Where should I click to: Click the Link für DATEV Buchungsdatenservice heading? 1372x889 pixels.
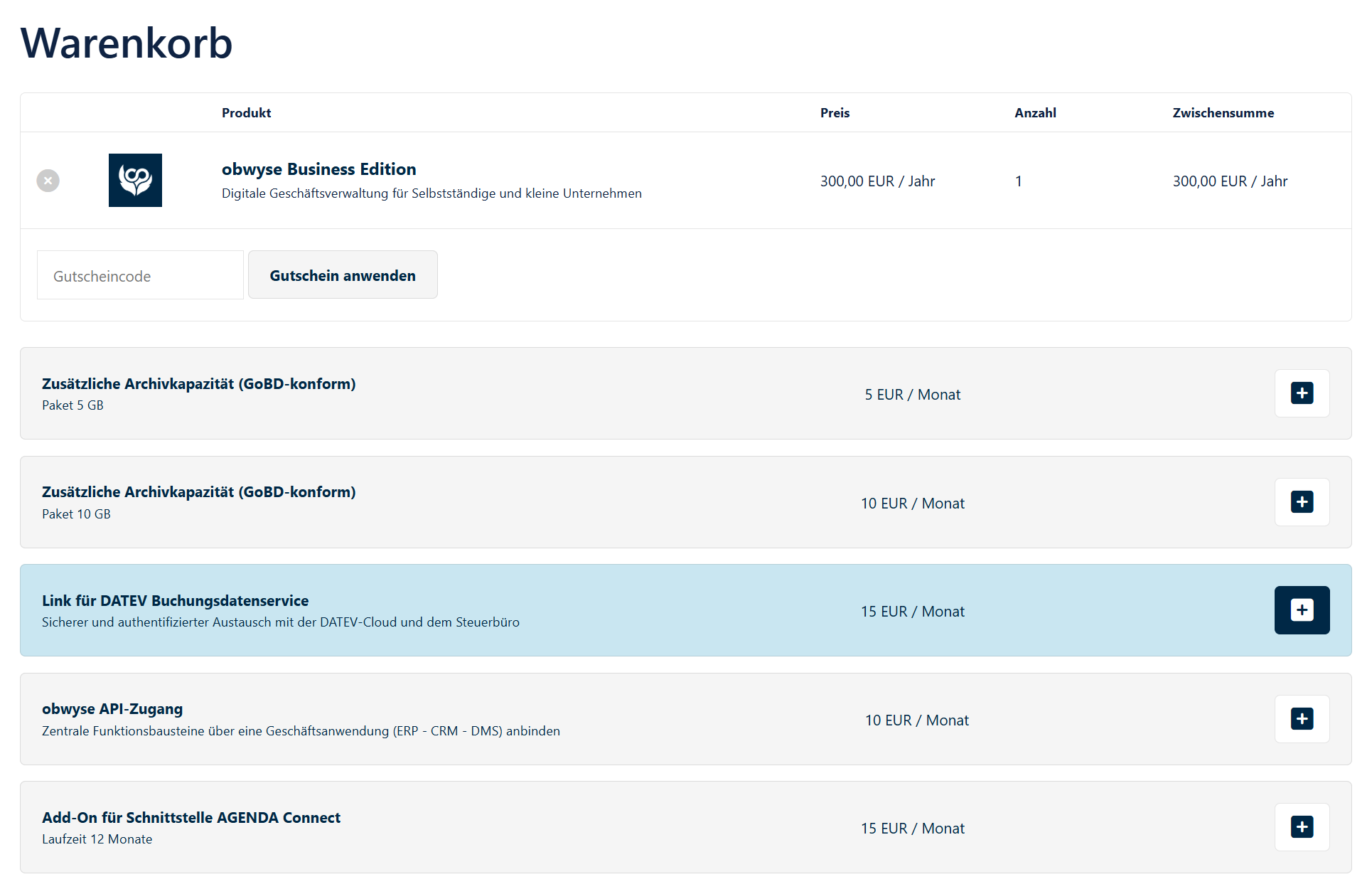[x=175, y=601]
